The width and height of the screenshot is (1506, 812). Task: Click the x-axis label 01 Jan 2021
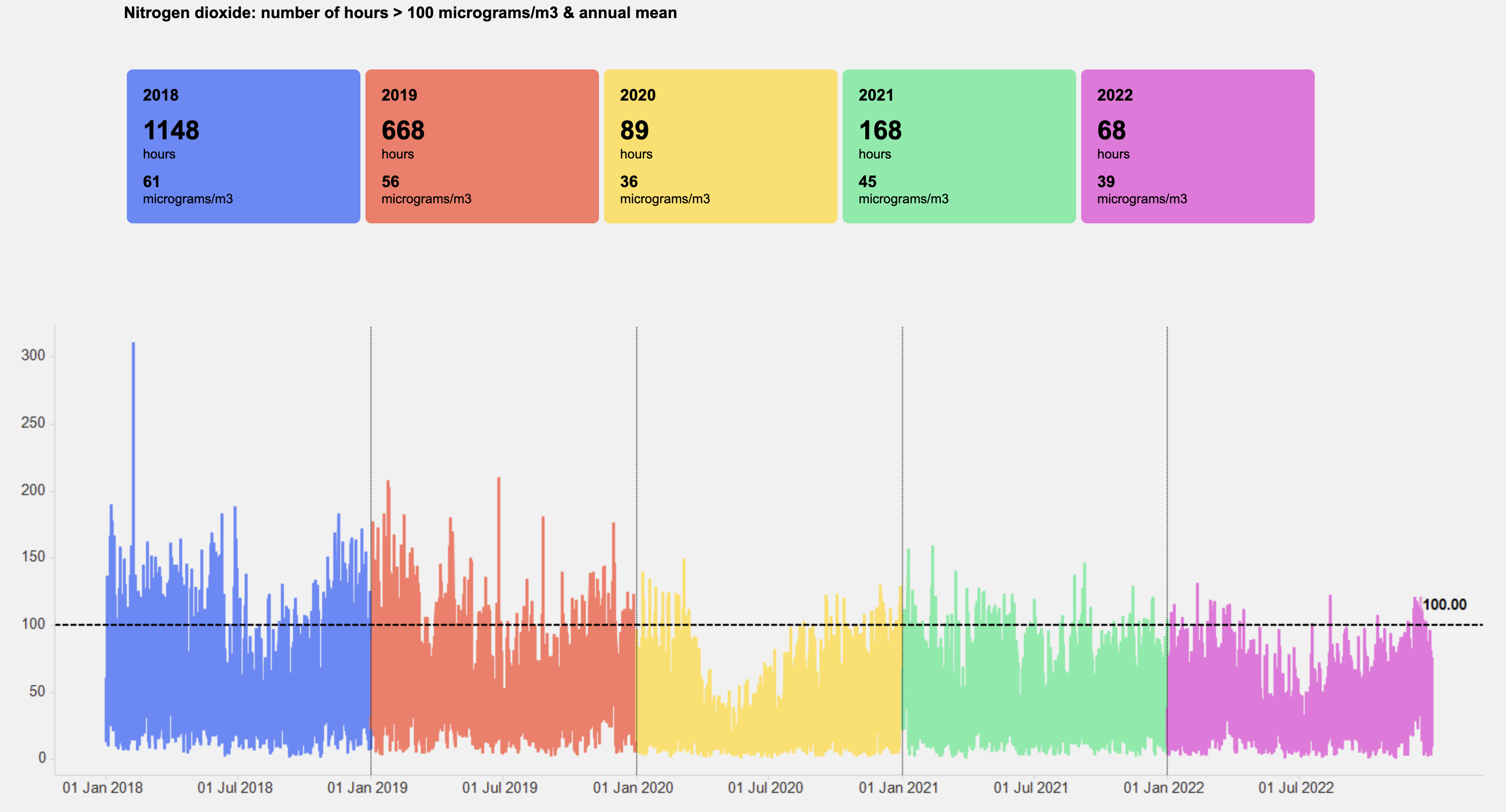click(x=898, y=787)
